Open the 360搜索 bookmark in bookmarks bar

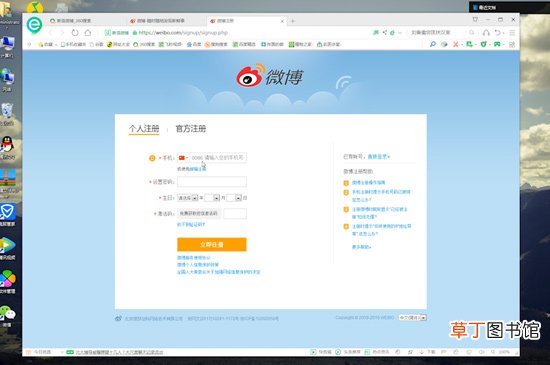click(x=144, y=45)
